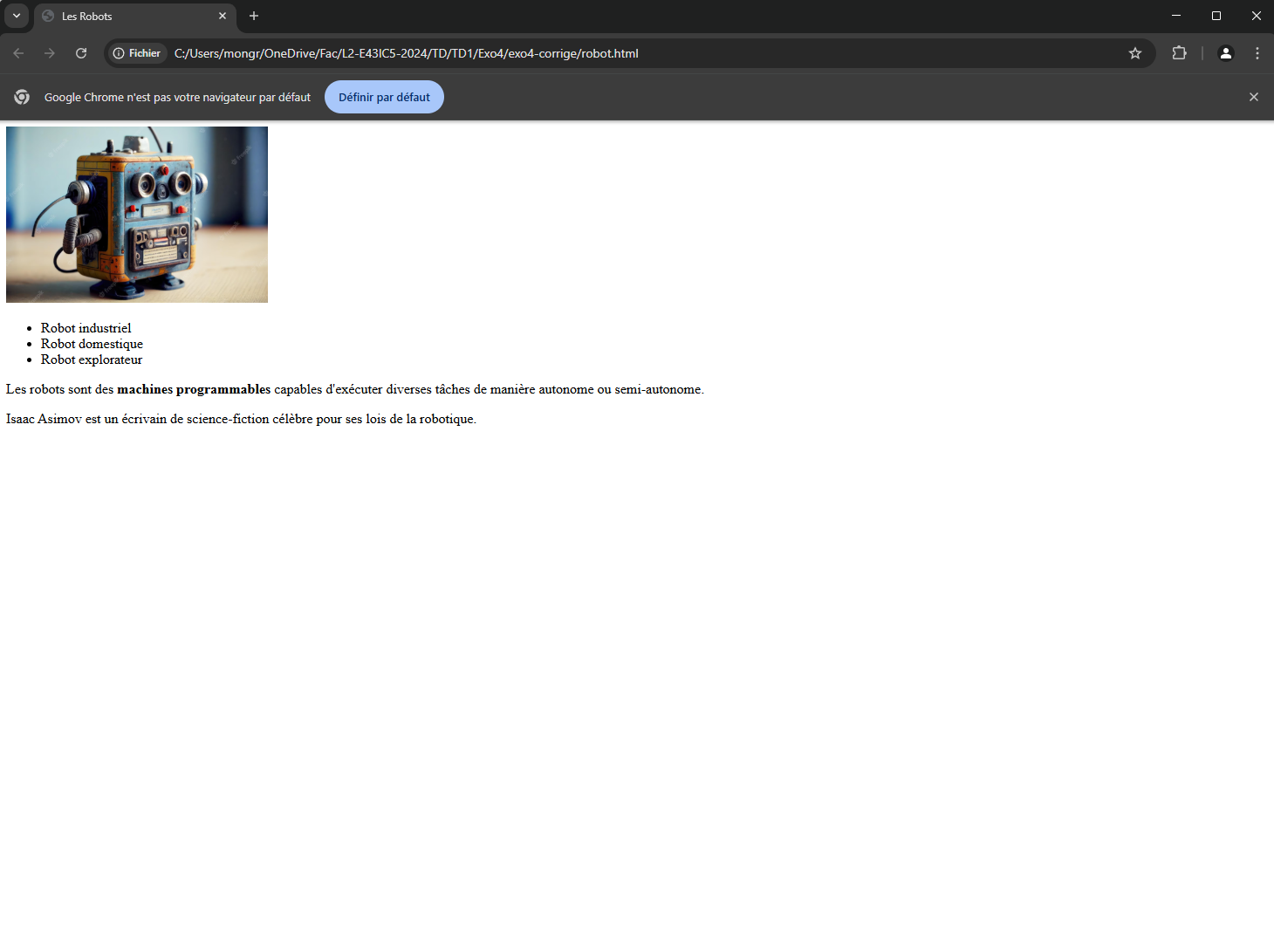Maximize the Chrome window

point(1216,16)
